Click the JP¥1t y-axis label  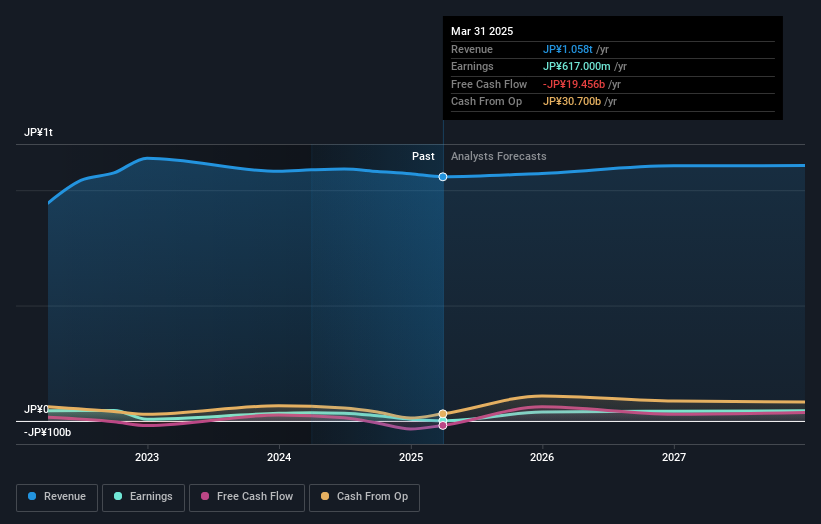pos(38,132)
